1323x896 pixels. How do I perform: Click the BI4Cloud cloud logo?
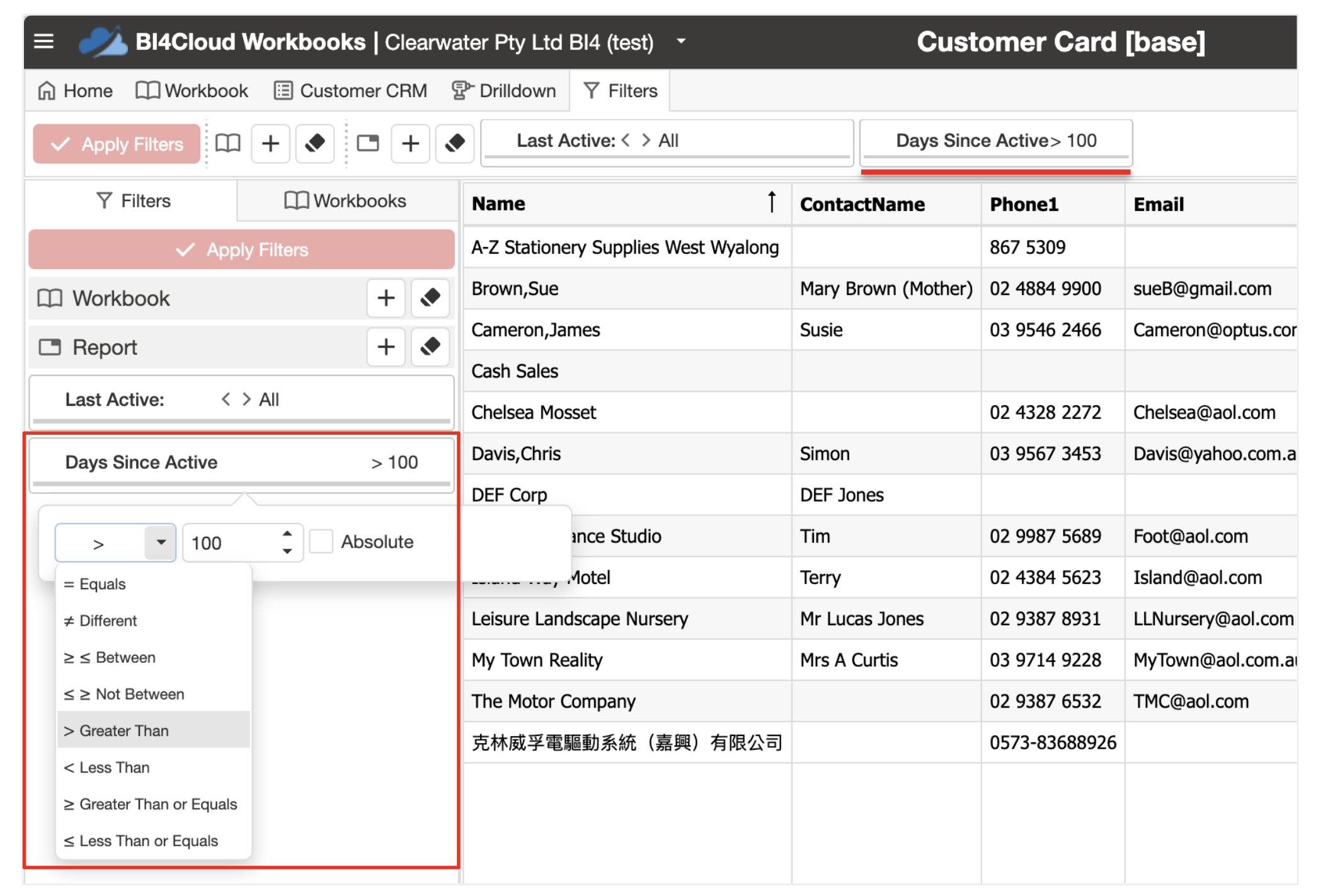pyautogui.click(x=102, y=42)
